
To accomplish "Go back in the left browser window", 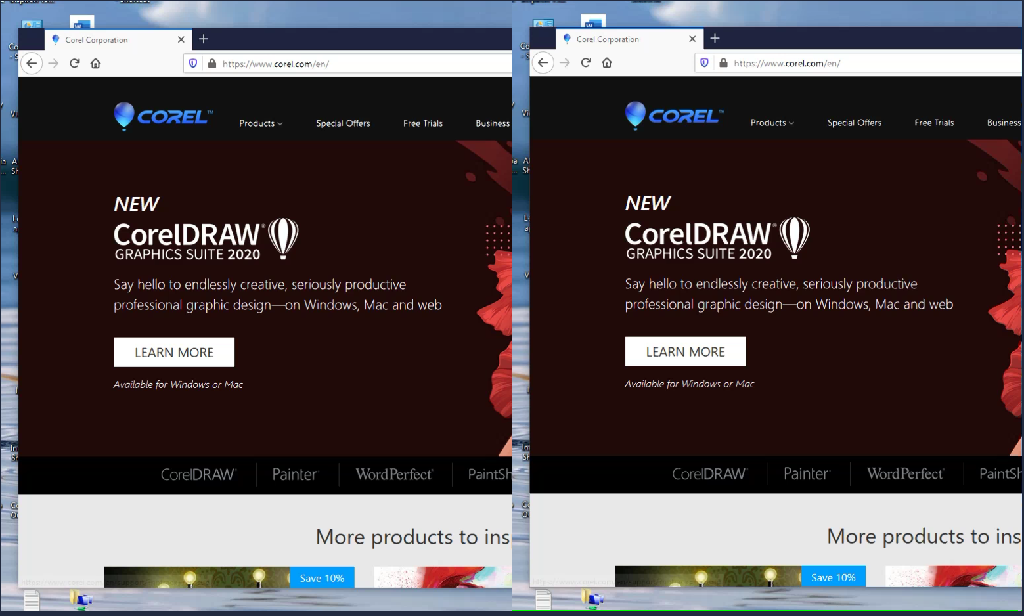I will pos(31,63).
